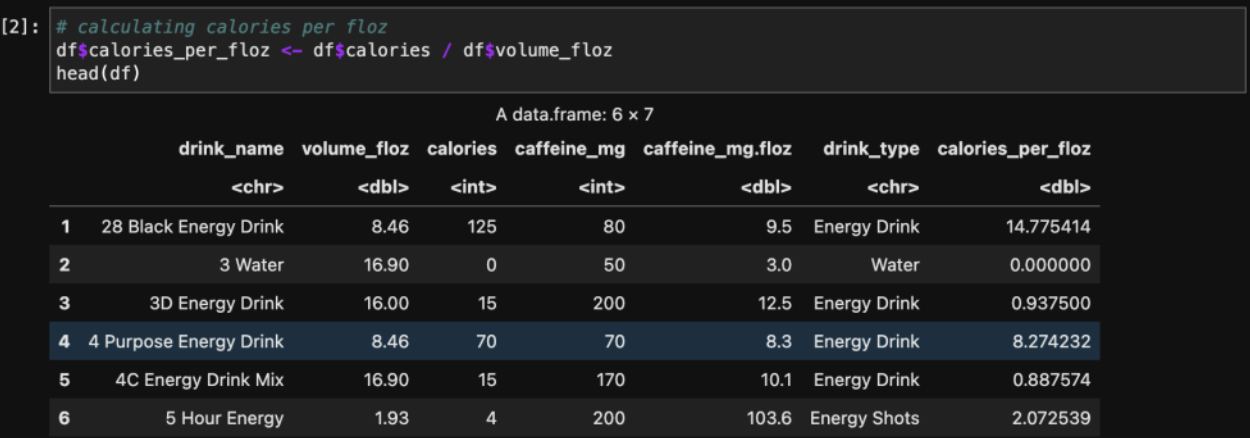Click the '4 Purpose Energy Drink' cell

tap(186, 342)
